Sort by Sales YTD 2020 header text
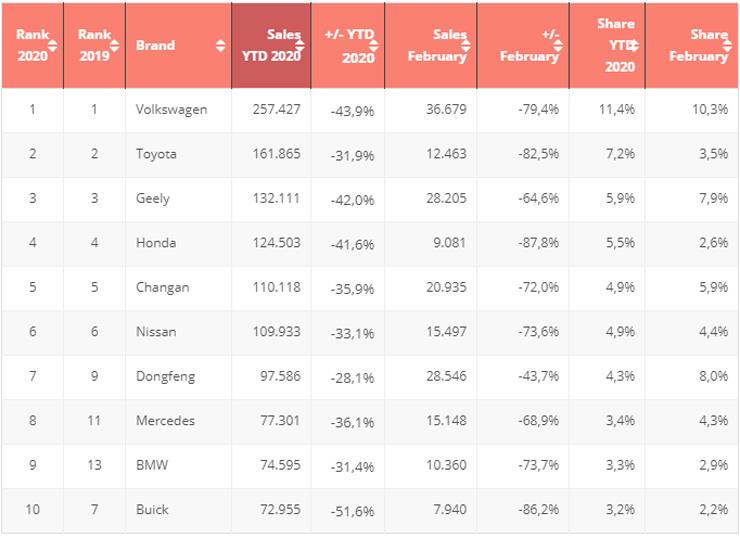The width and height of the screenshot is (740, 538). 270,46
